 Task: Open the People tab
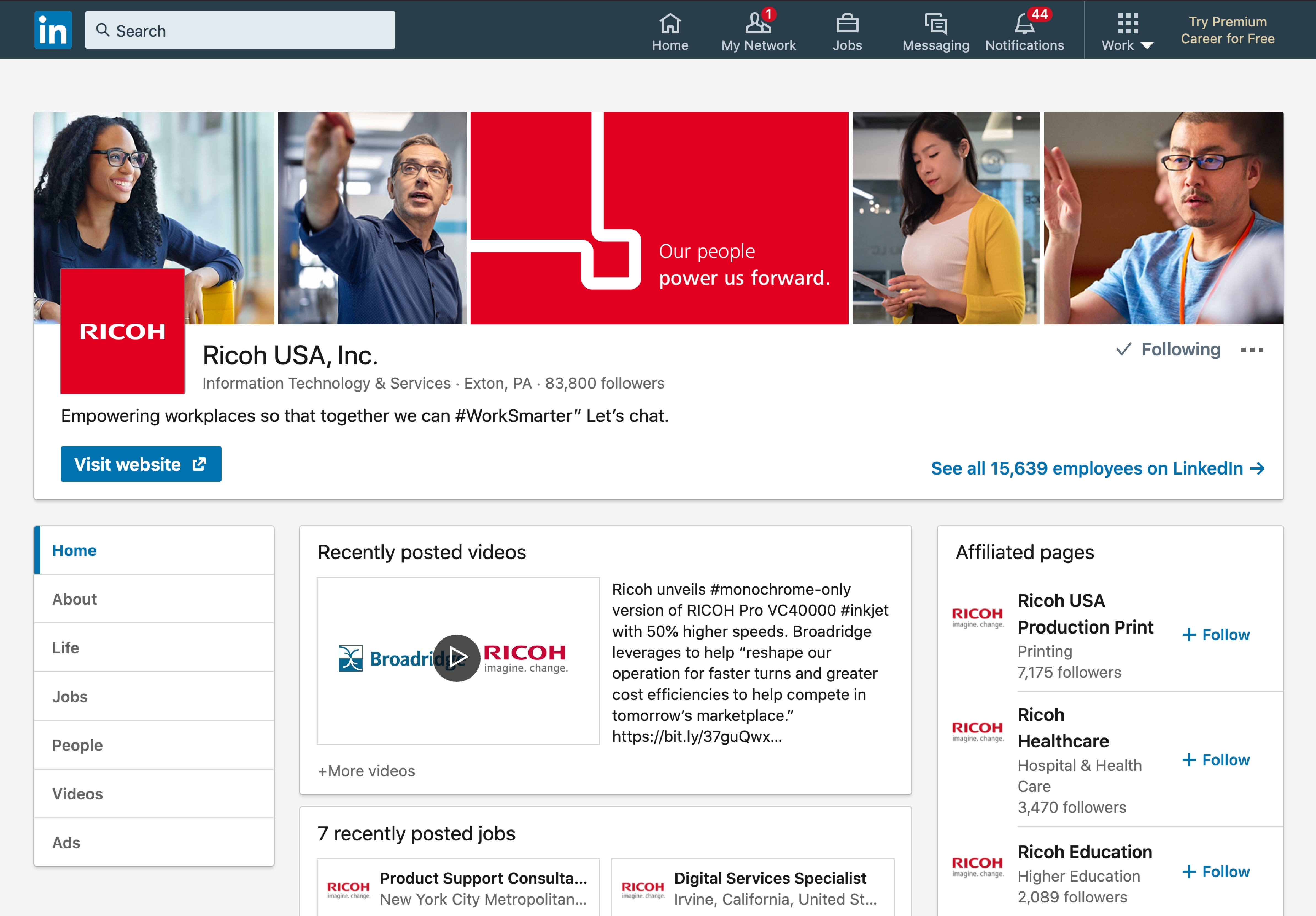(x=153, y=745)
